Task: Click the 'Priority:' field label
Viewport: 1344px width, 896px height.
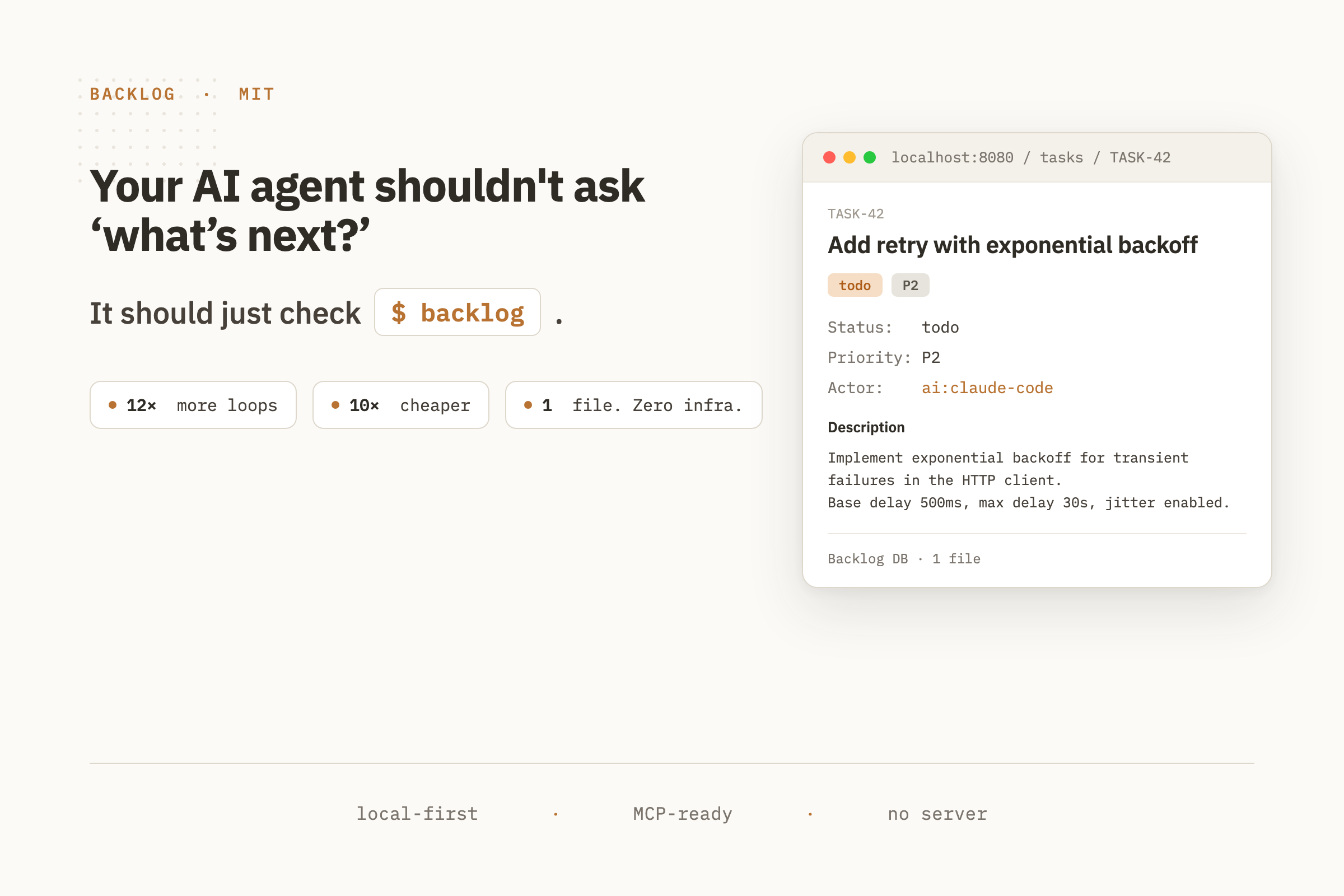Action: click(x=869, y=358)
